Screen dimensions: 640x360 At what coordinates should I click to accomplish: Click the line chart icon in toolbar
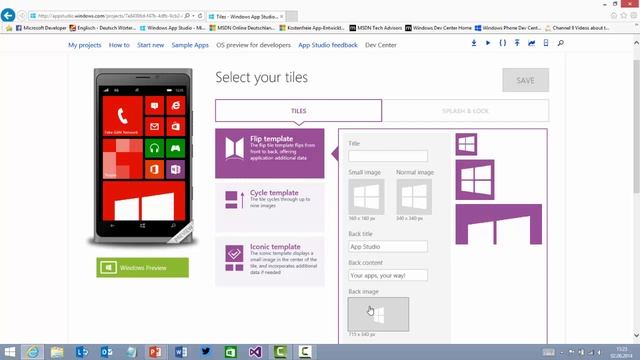coord(531,43)
